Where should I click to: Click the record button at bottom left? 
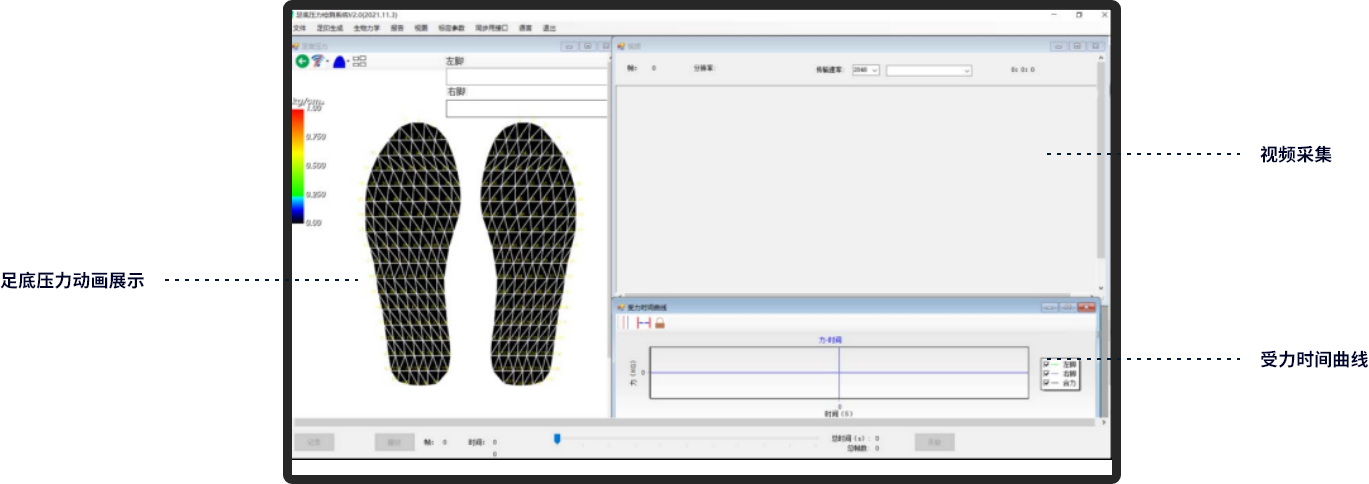(314, 442)
